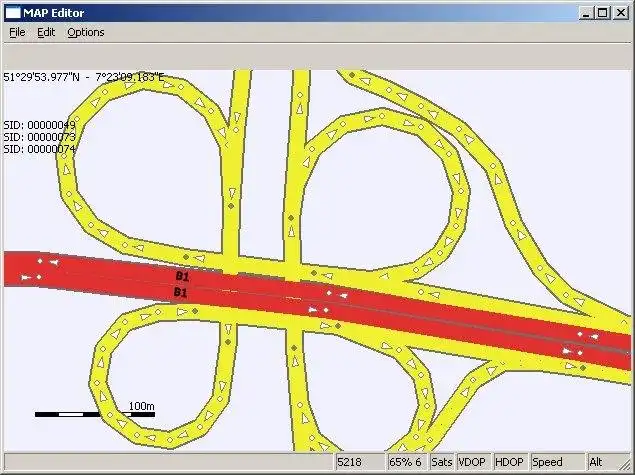Open the Options menu

(x=85, y=32)
